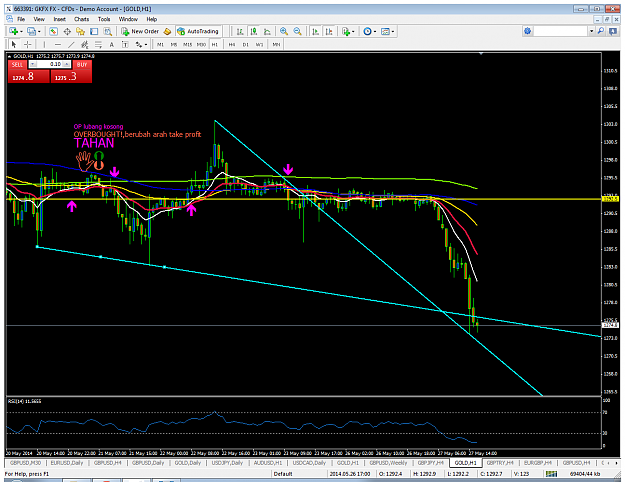Open the Insert menu
Viewport: 625px width, 482px height.
pos(59,19)
